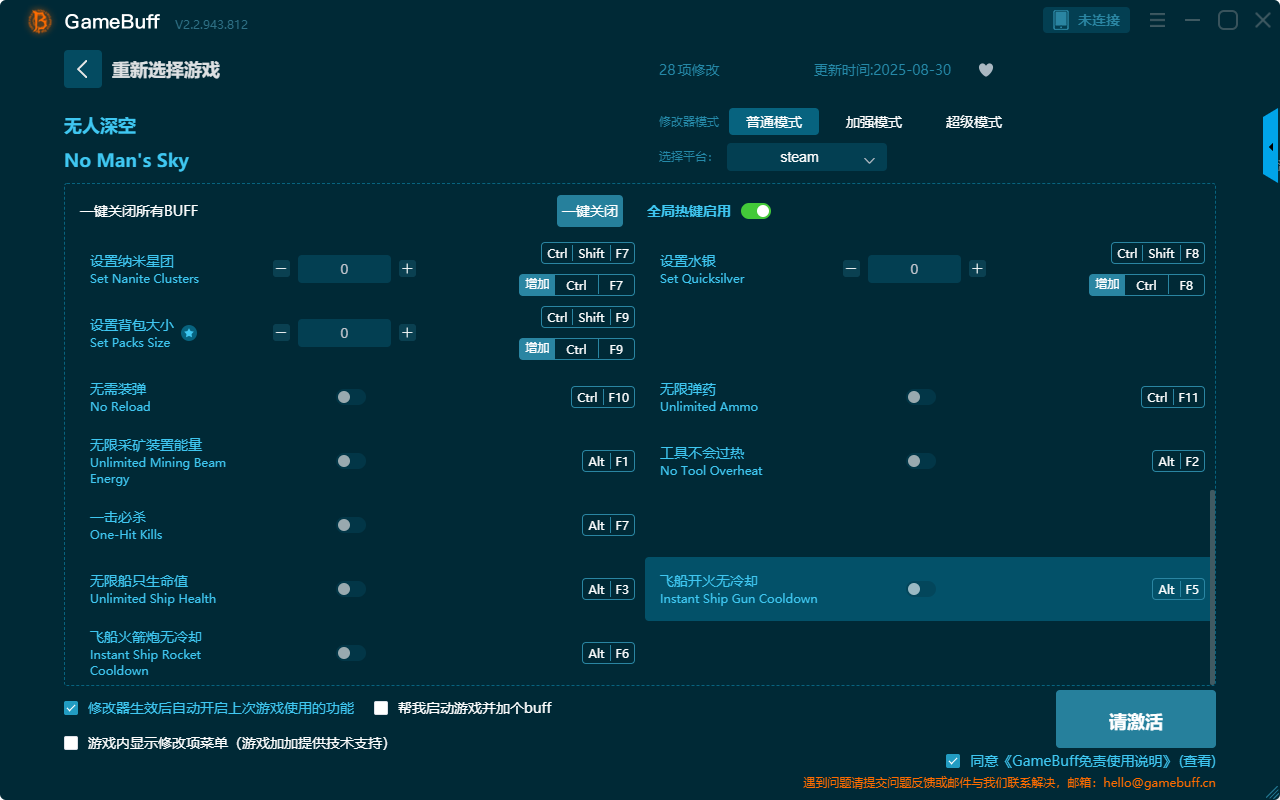
Task: Enable Unlimited Ammo toggle
Action: tap(921, 397)
